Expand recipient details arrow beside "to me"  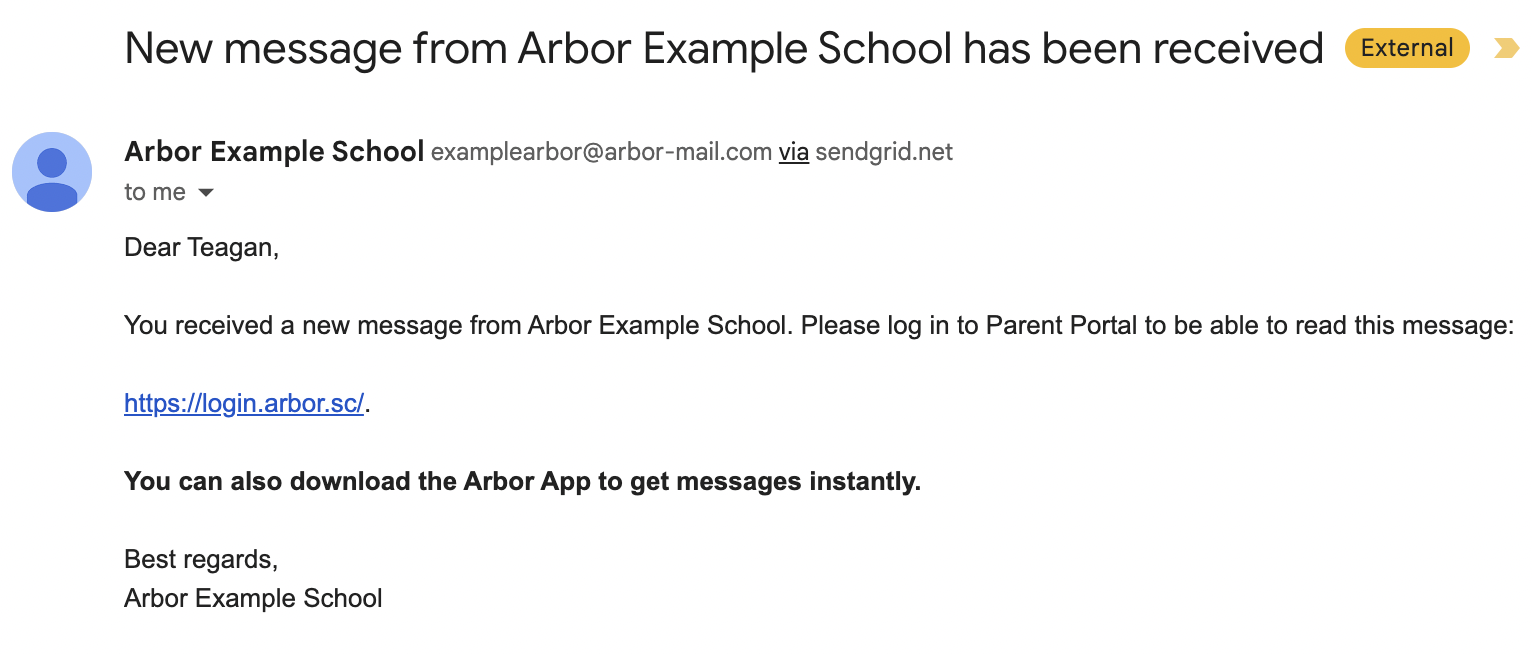pos(206,192)
